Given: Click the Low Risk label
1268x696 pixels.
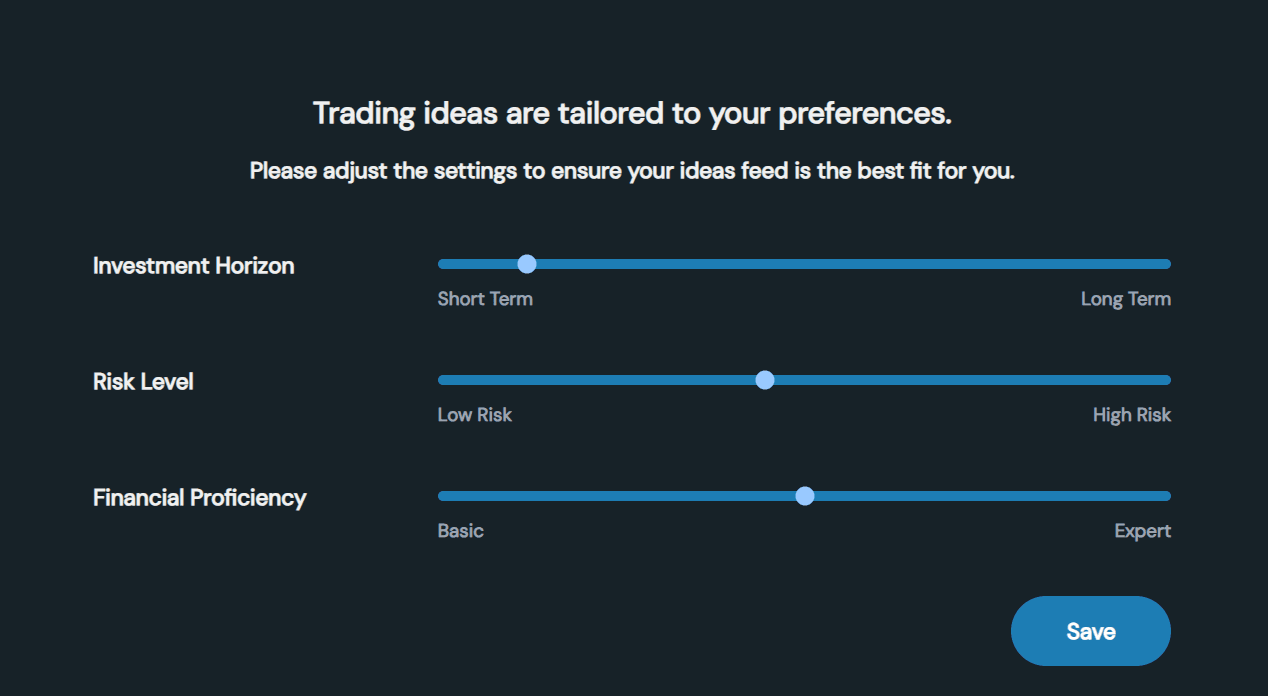Looking at the screenshot, I should [475, 415].
